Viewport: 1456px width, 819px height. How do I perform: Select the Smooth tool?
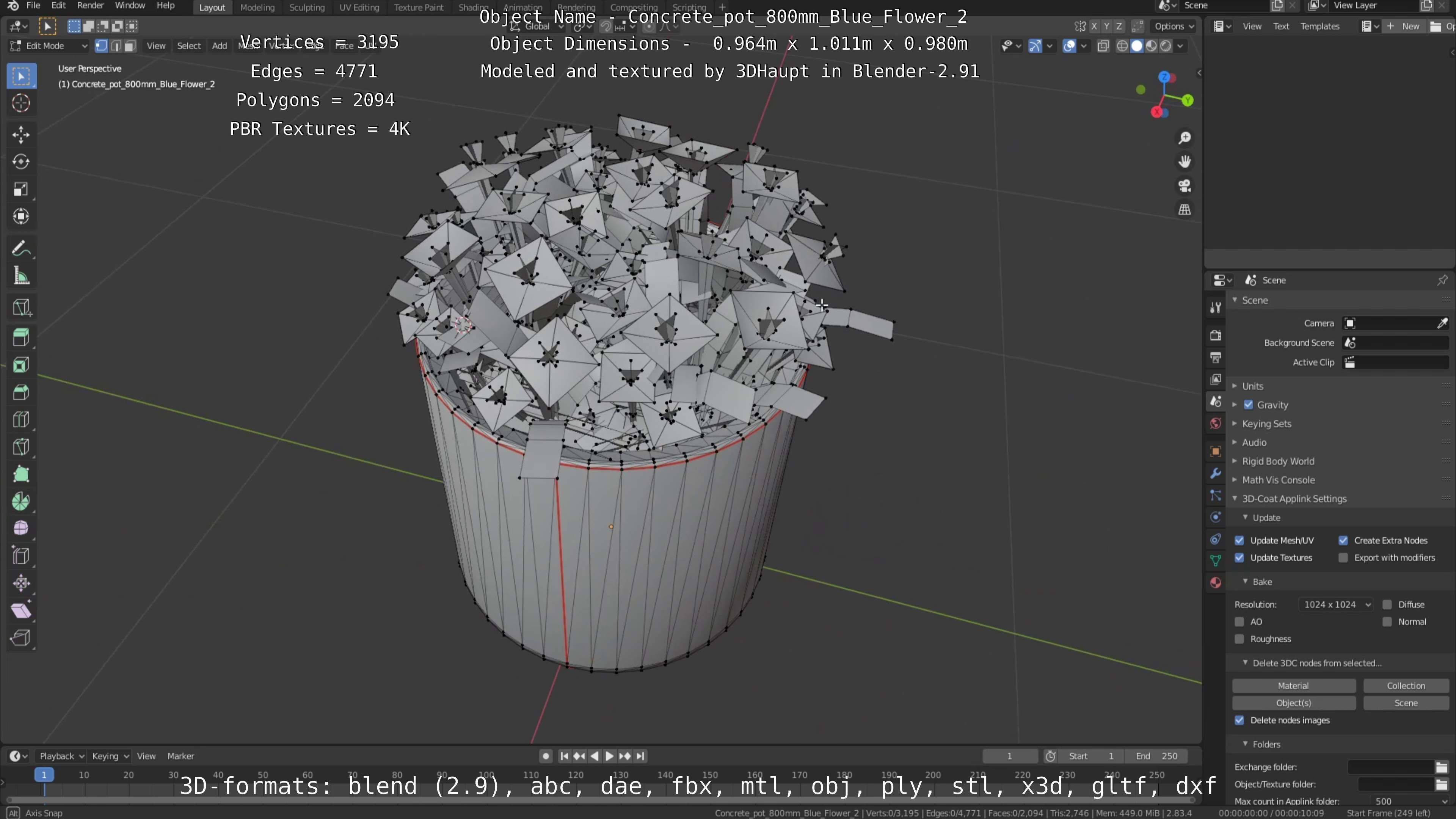[x=21, y=529]
